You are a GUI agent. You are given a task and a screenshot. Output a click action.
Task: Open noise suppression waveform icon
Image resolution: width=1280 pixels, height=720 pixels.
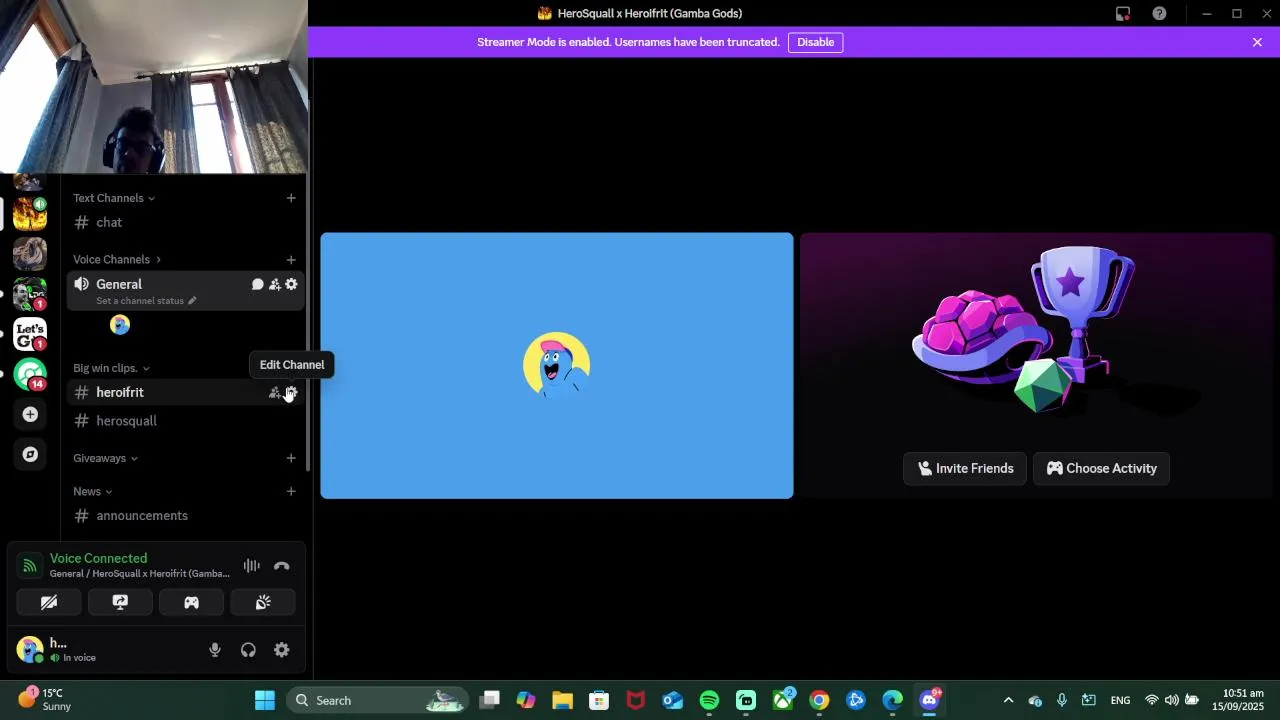(251, 566)
